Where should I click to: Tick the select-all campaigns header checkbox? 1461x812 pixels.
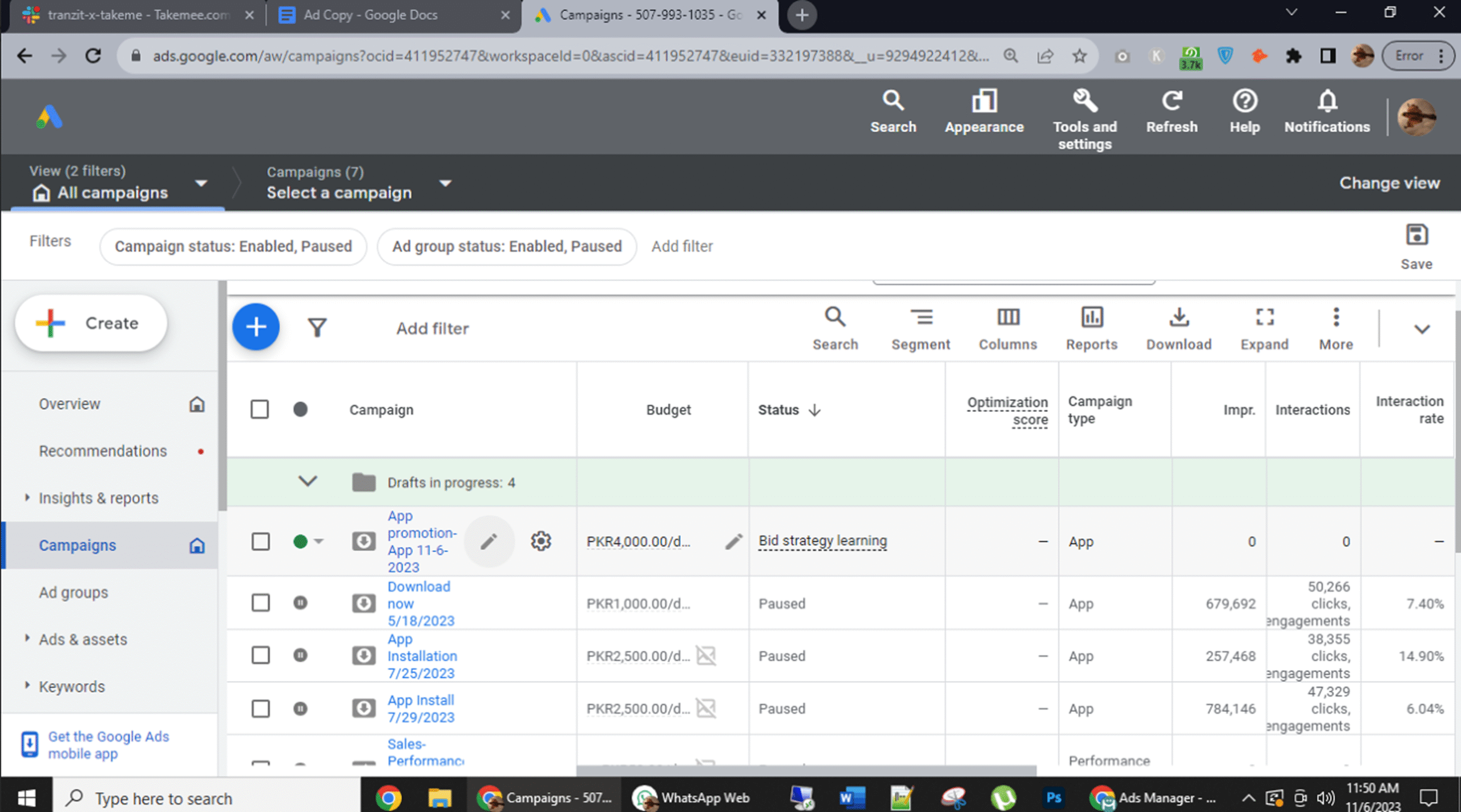coord(260,409)
